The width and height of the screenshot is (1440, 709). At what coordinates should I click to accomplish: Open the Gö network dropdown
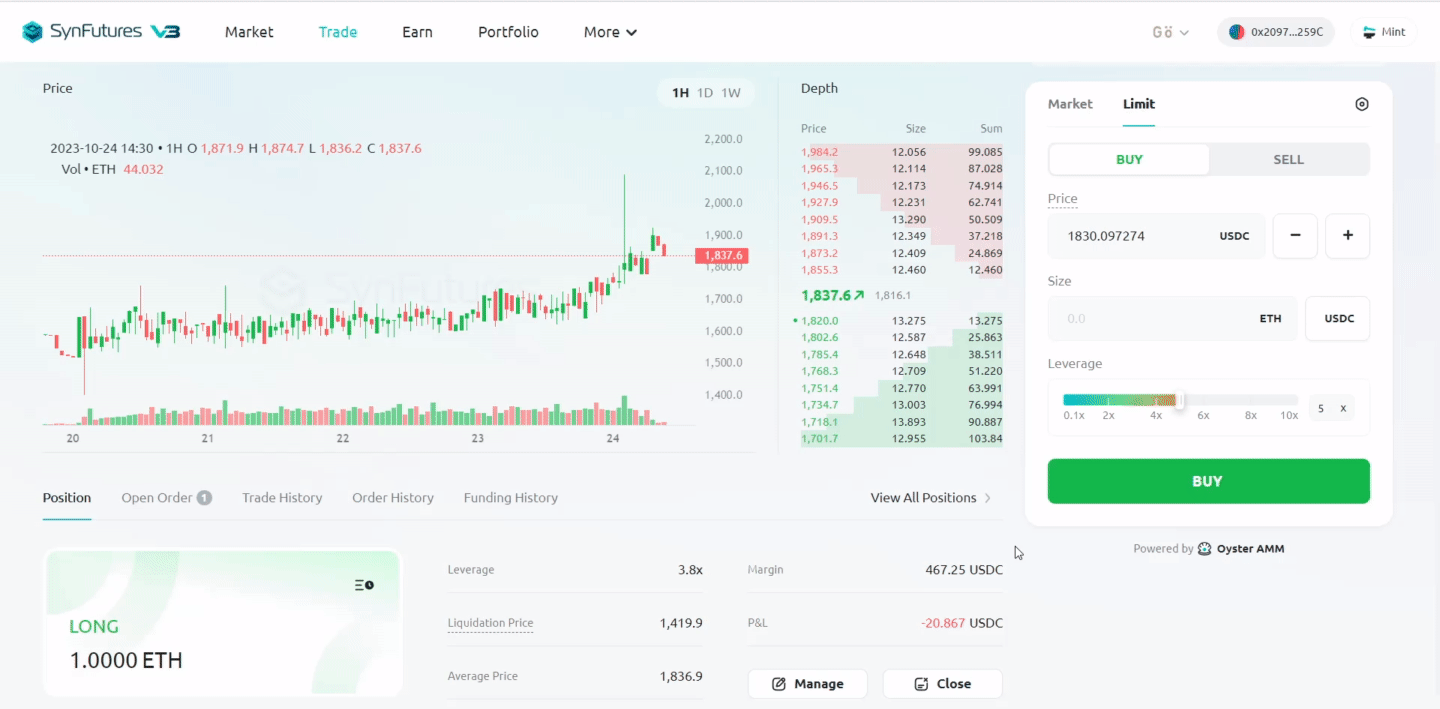point(1170,32)
